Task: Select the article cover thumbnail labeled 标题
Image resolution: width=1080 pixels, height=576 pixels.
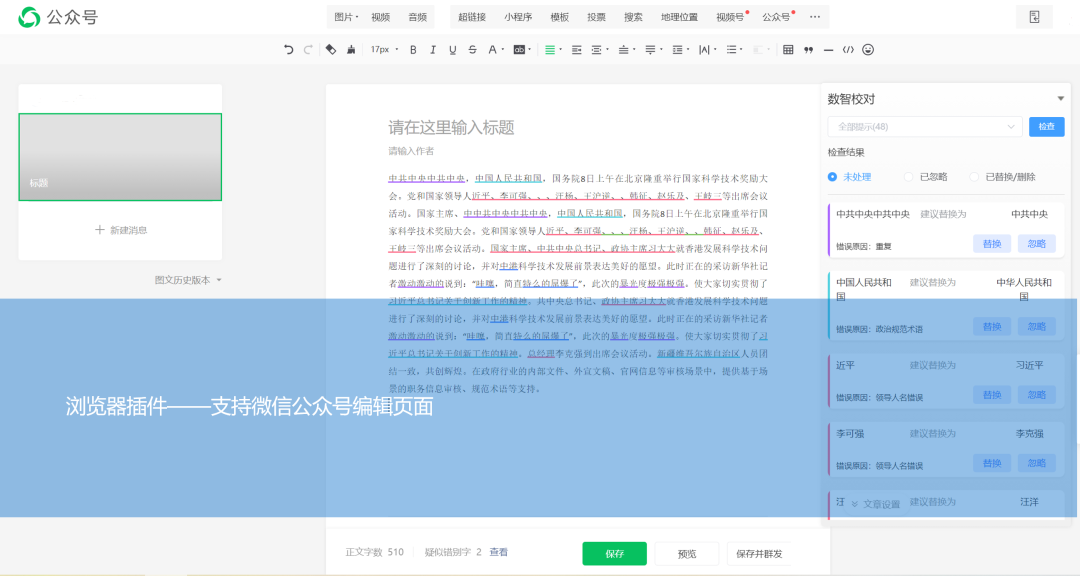Action: (121, 157)
